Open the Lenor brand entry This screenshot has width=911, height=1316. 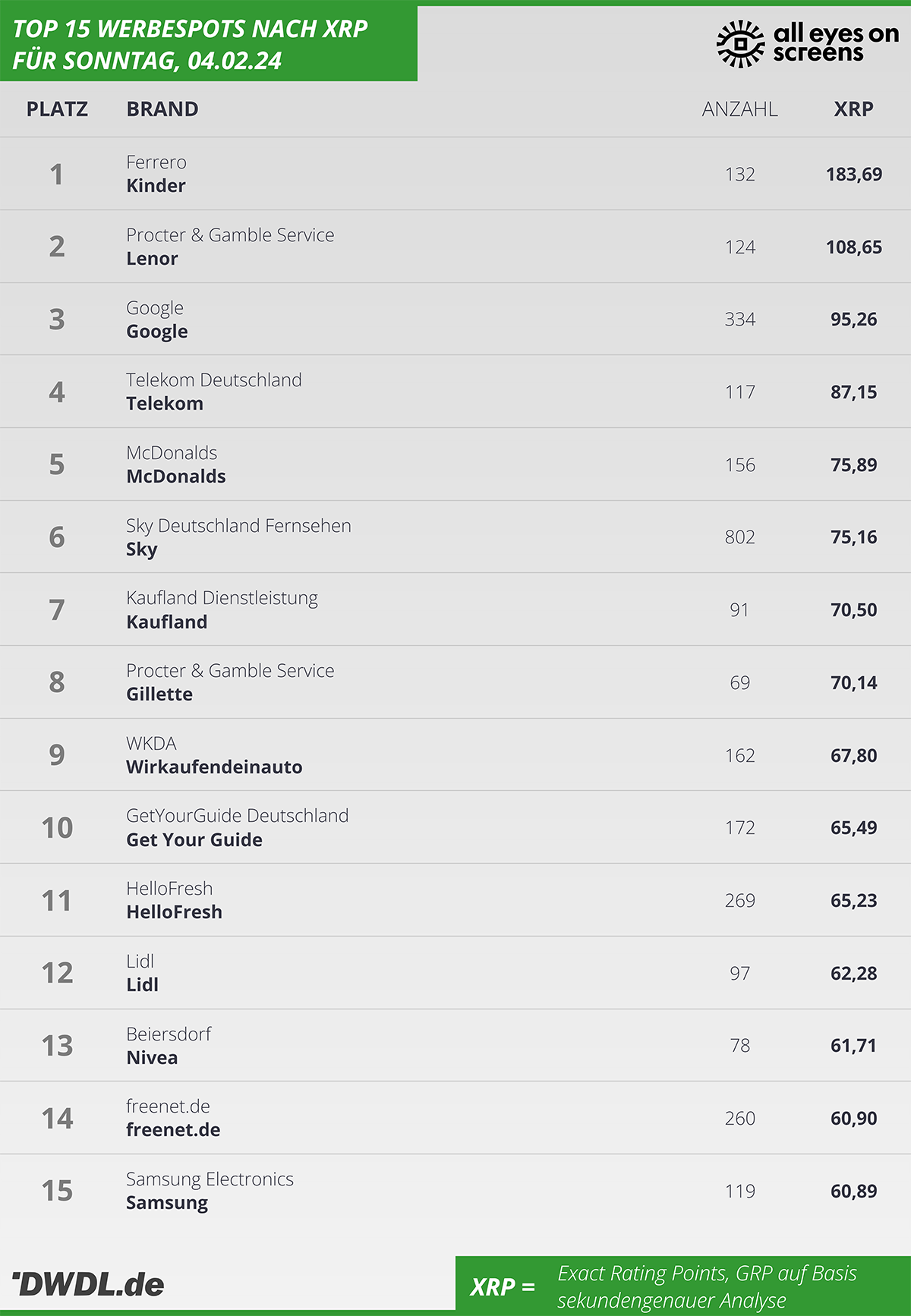[x=152, y=259]
